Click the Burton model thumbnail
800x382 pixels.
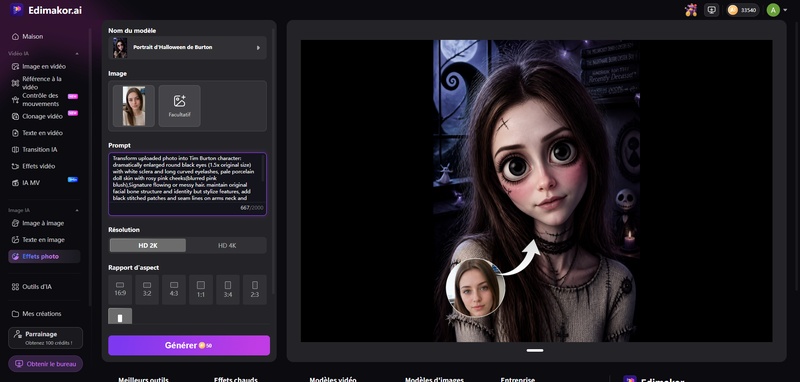coord(120,47)
